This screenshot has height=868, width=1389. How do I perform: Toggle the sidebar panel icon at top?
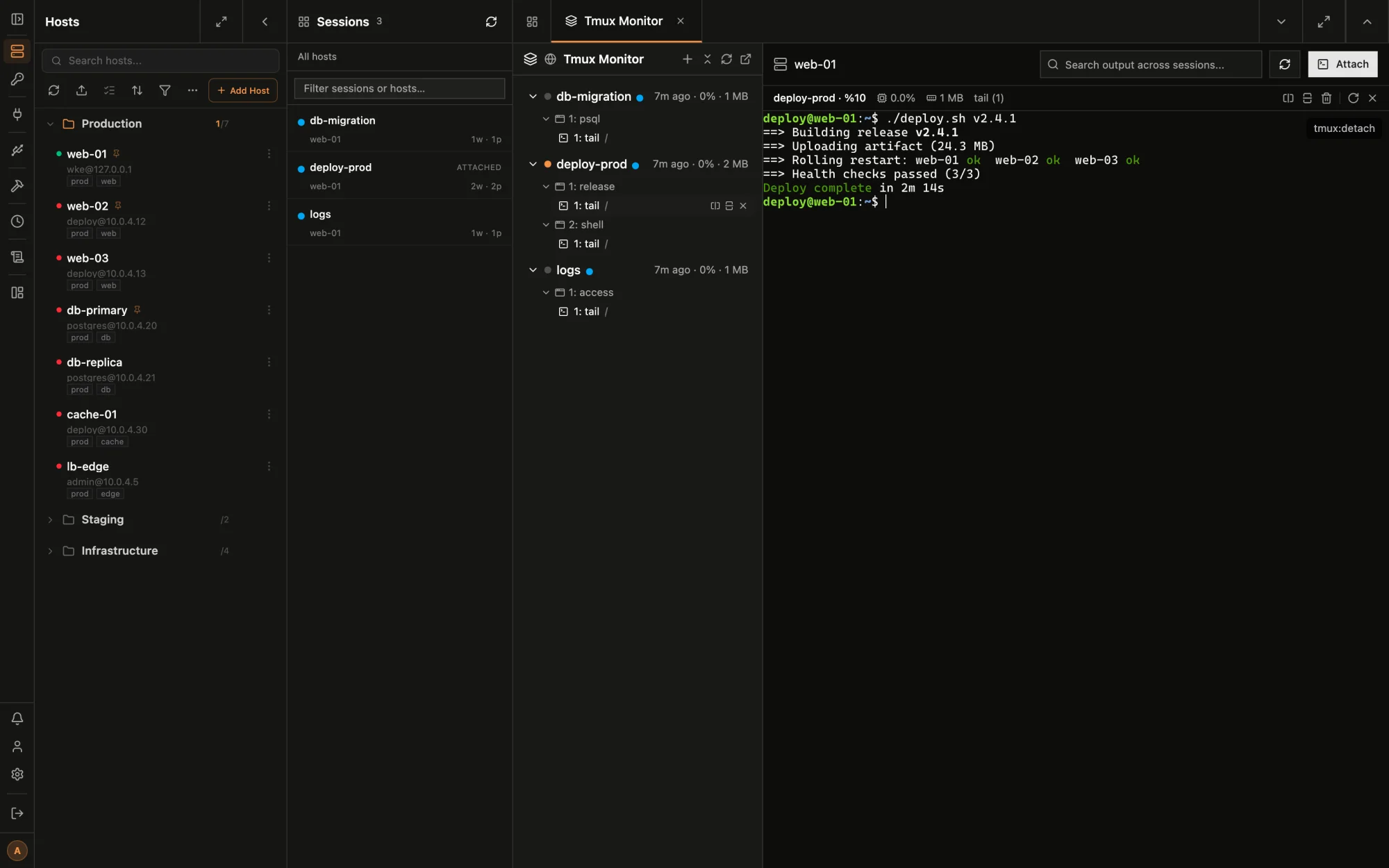[17, 19]
